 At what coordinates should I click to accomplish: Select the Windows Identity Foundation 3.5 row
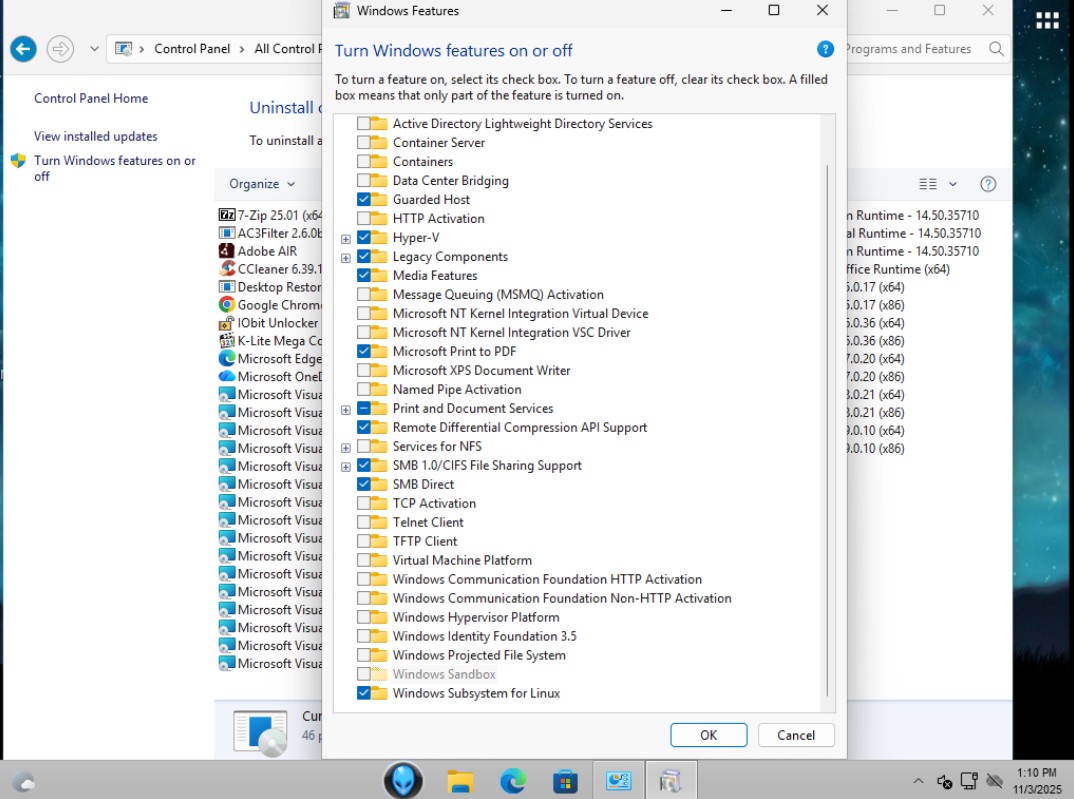click(x=485, y=636)
